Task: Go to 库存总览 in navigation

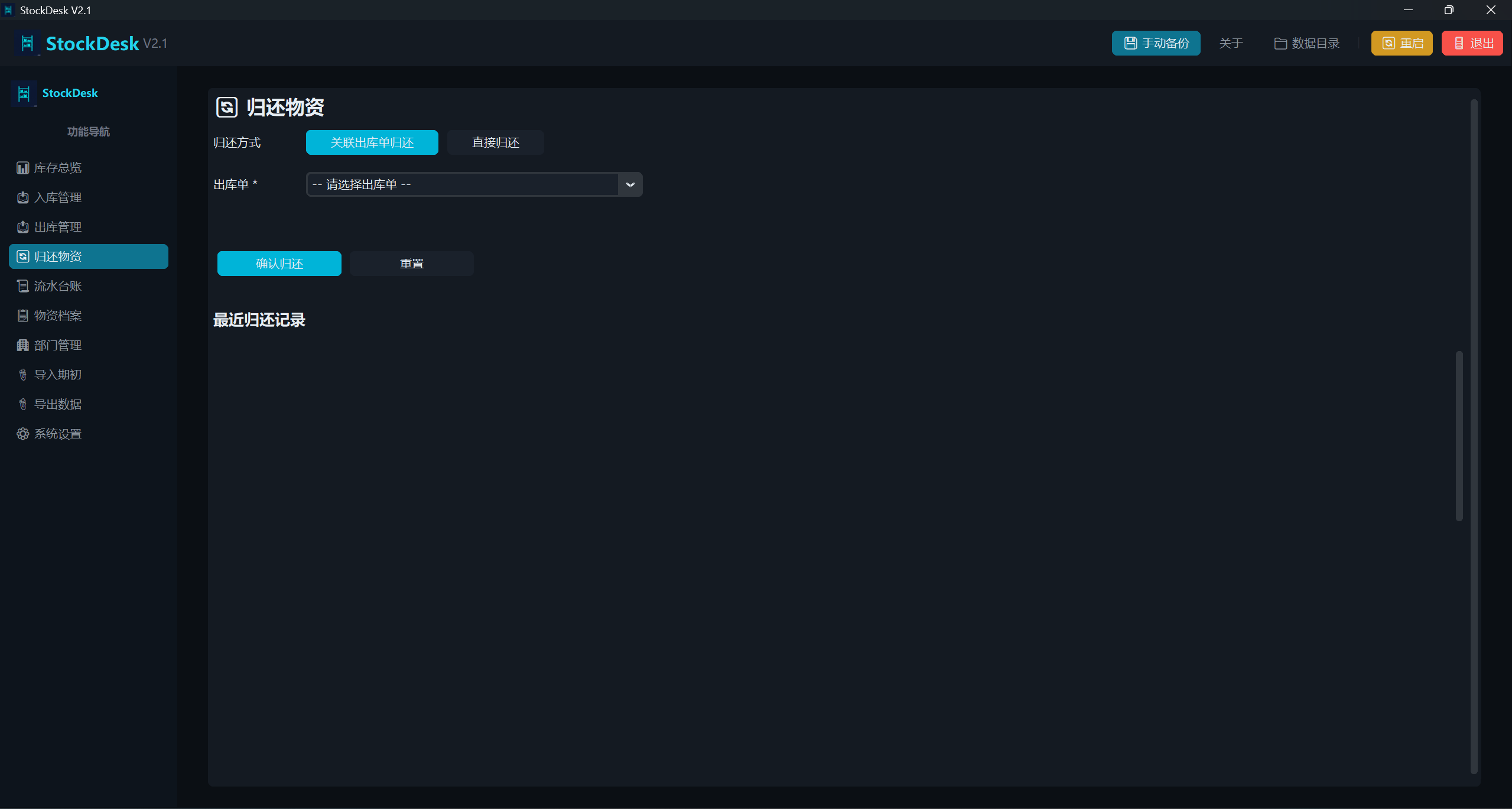Action: click(x=89, y=168)
